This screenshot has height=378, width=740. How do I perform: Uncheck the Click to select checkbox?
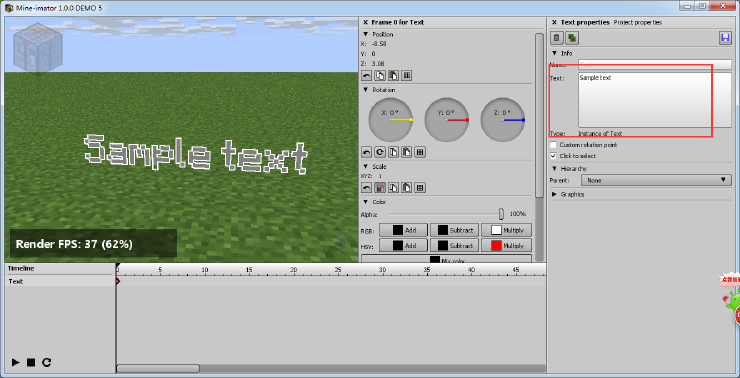pyautogui.click(x=554, y=156)
